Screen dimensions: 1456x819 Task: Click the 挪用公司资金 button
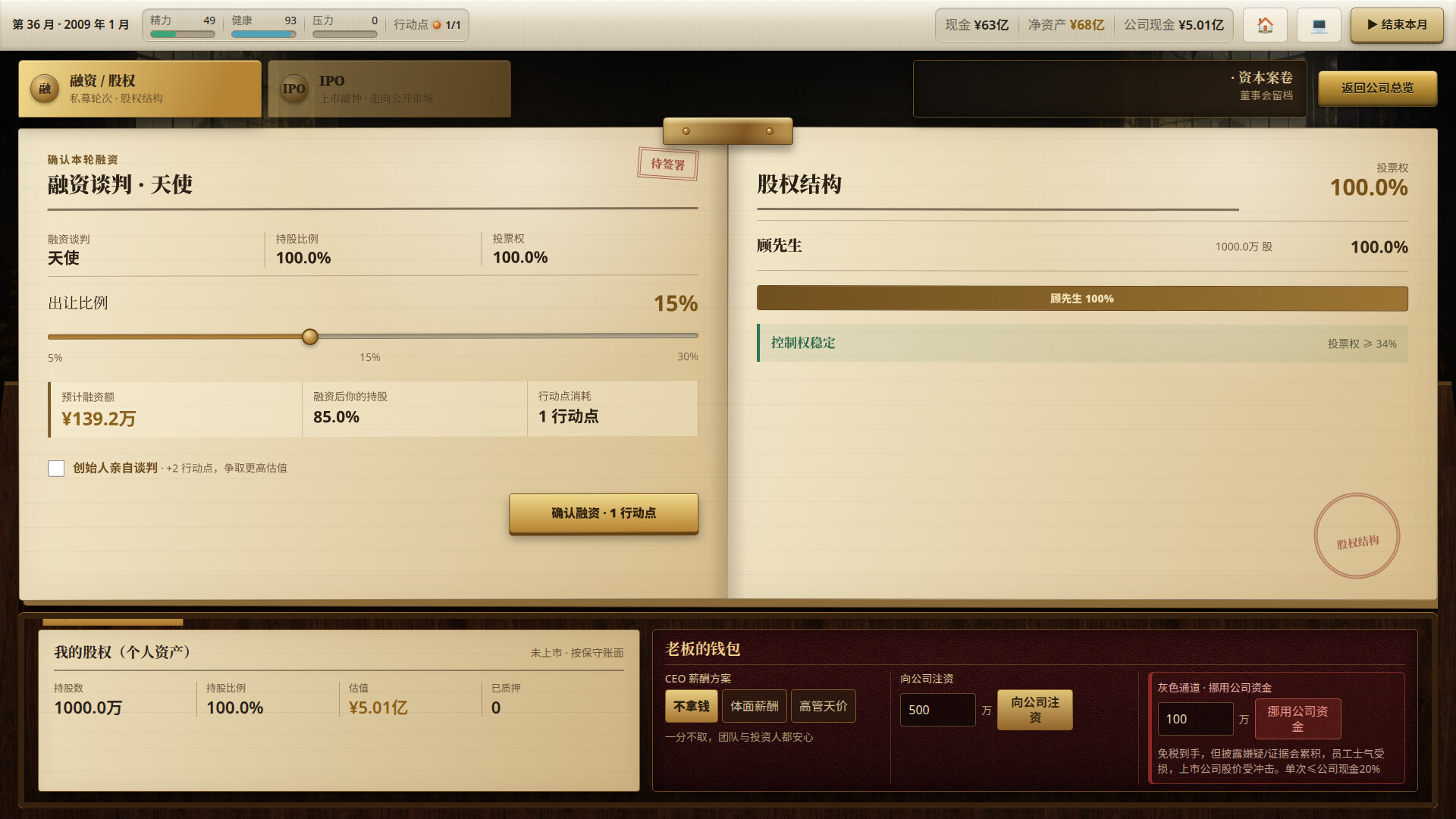coord(1298,719)
